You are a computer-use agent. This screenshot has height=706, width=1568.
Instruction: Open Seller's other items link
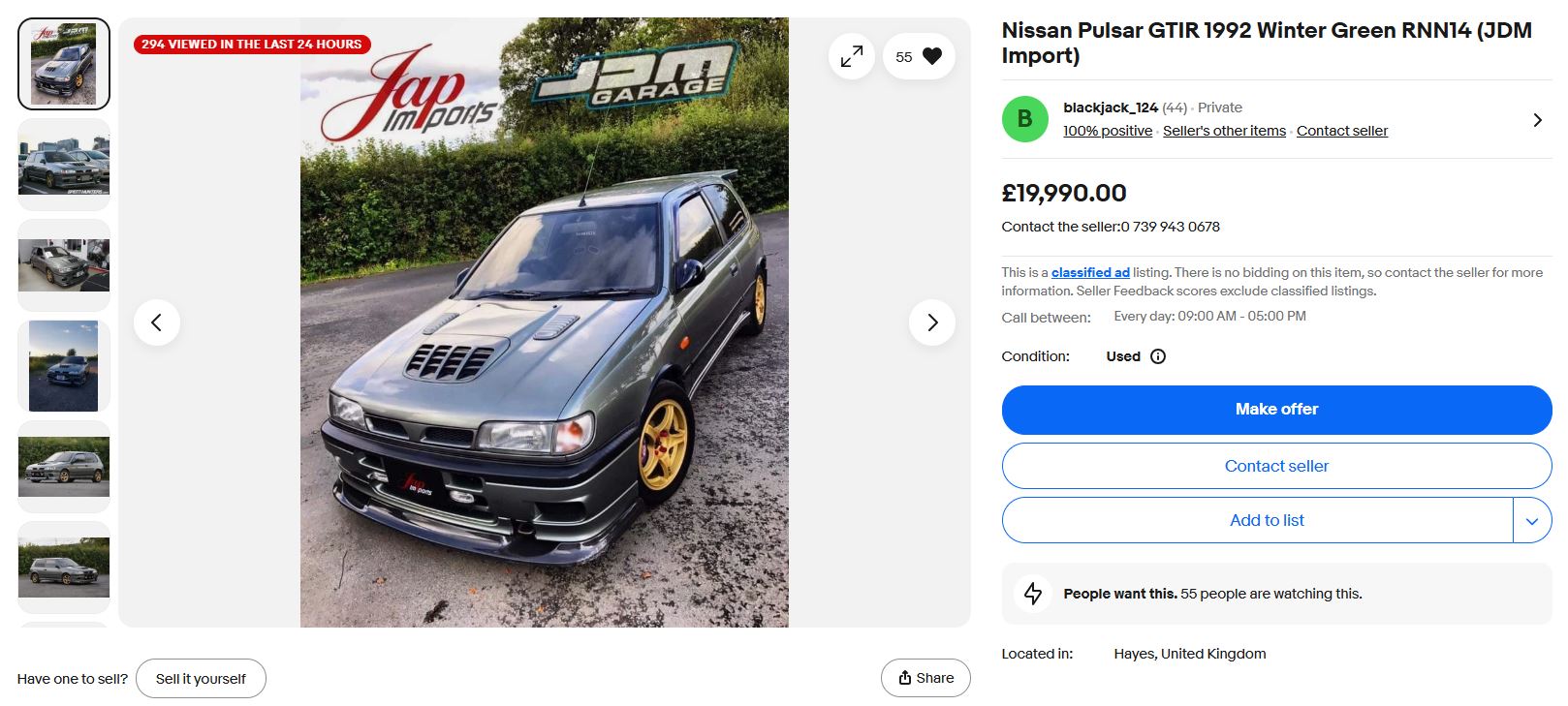click(1224, 131)
